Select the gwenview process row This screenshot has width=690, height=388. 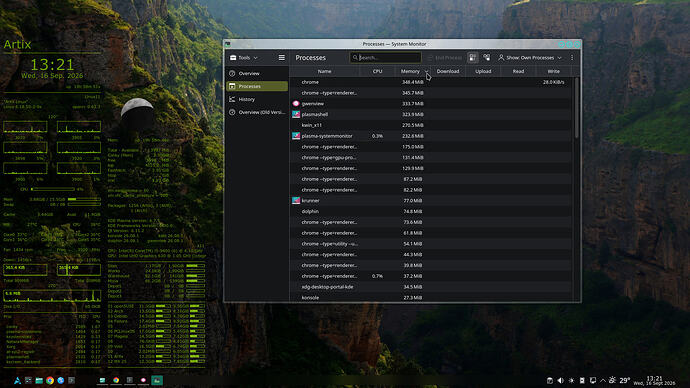pyautogui.click(x=431, y=104)
